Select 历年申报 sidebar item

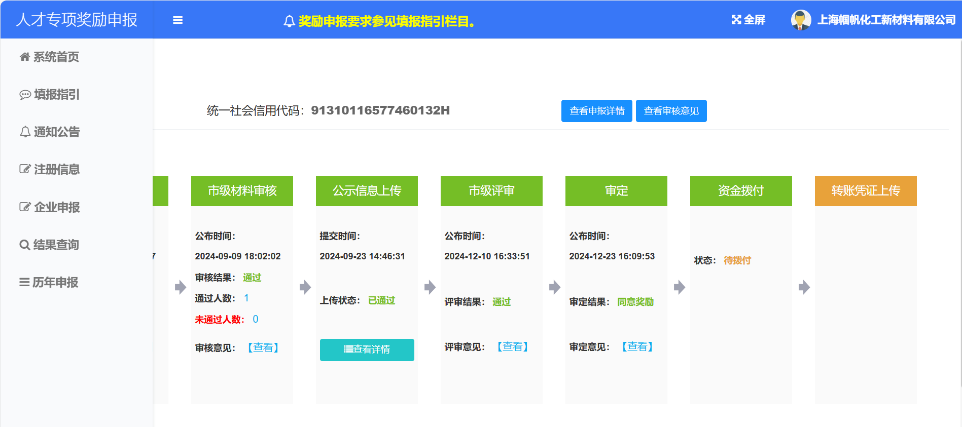coord(50,282)
